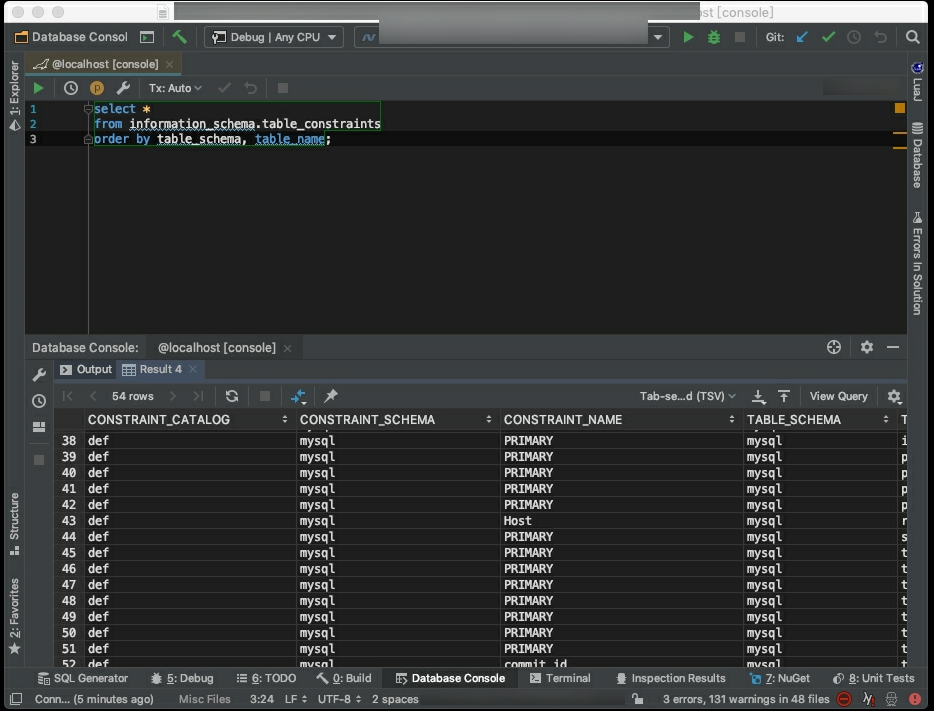
Task: Open the 5: Debug tool button
Action: pyautogui.click(x=182, y=678)
